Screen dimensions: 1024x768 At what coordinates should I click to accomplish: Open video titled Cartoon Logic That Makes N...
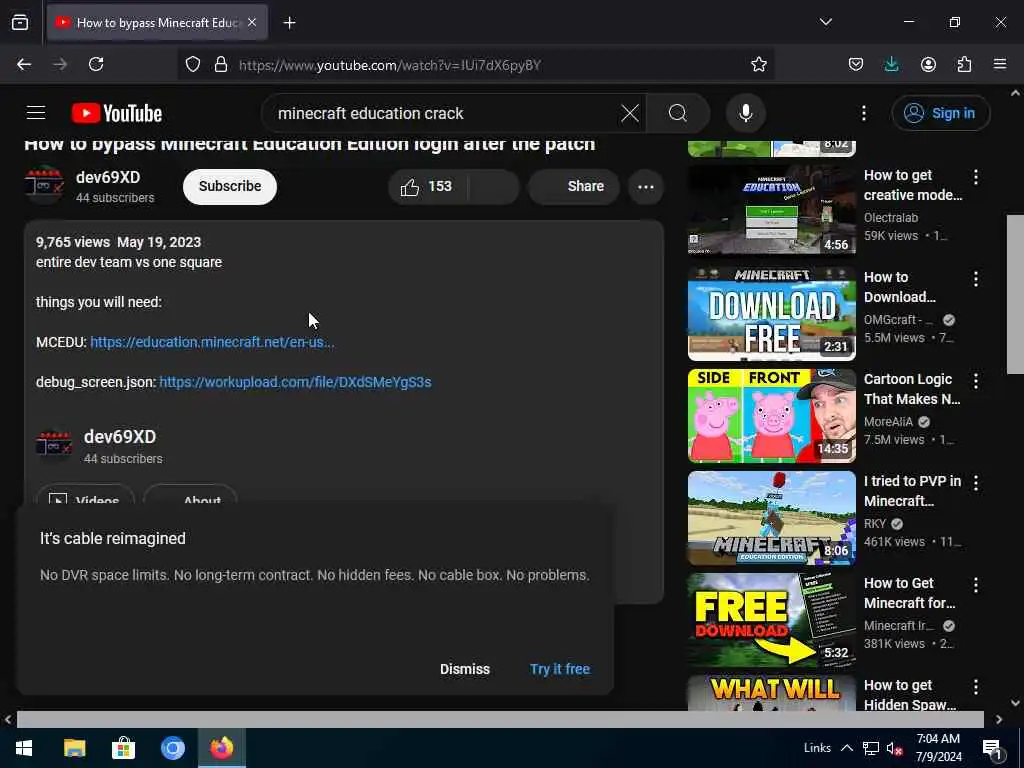912,389
